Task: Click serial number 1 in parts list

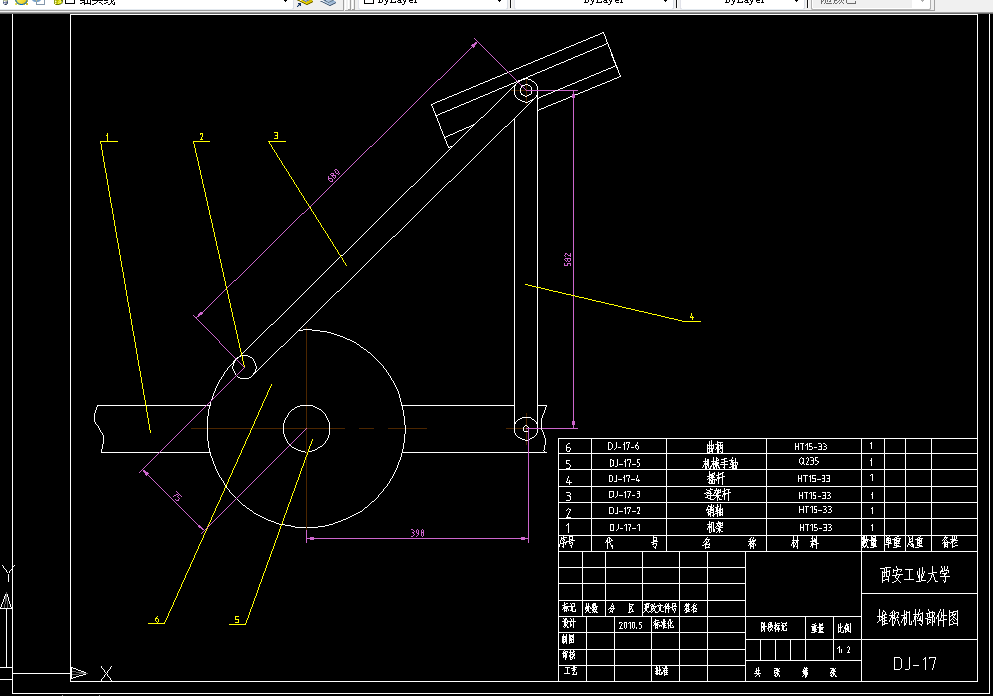Action: (x=568, y=528)
